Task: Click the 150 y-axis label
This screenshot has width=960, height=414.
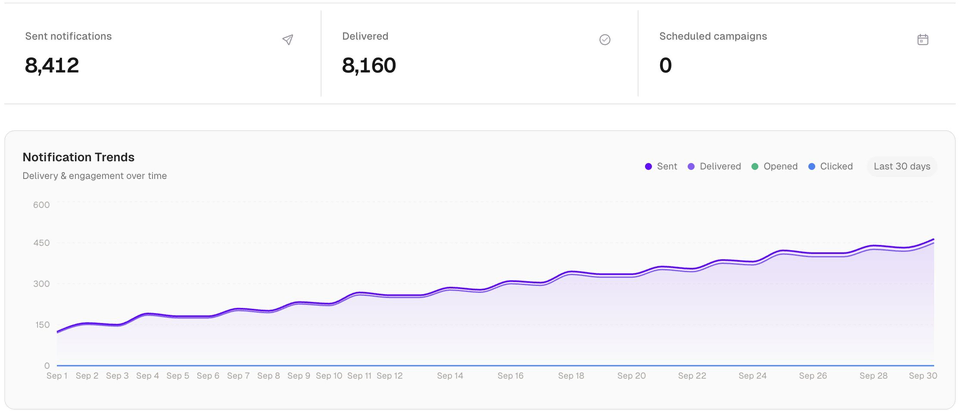Action: 41,325
